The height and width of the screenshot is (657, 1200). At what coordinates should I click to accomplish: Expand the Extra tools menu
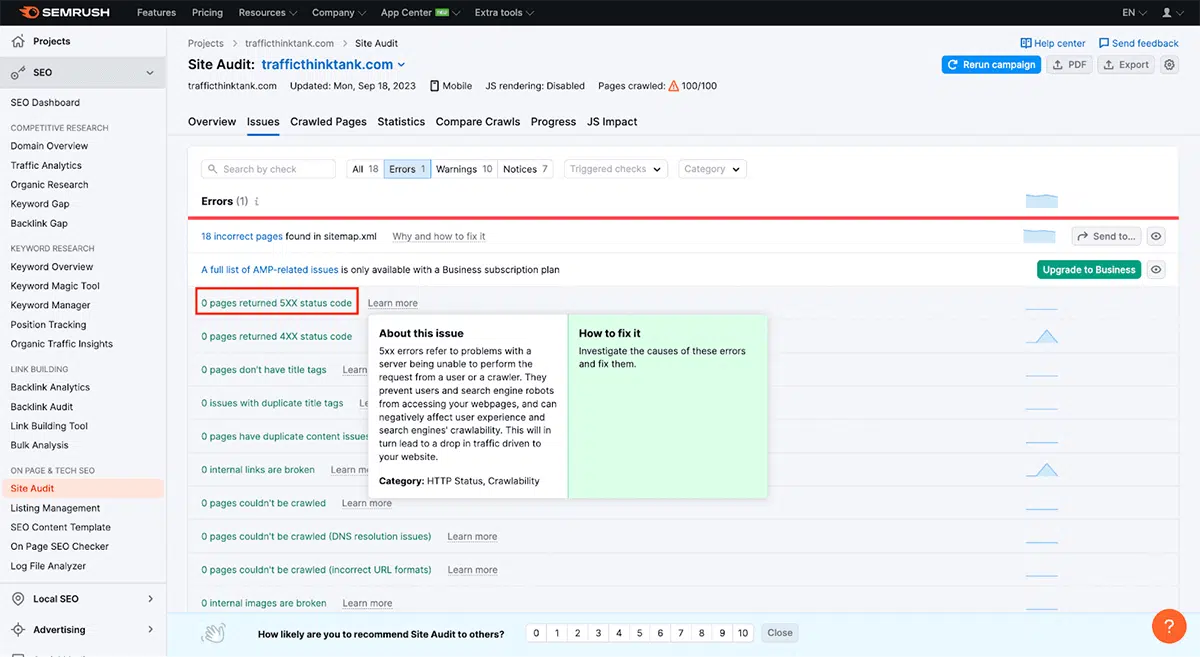504,13
